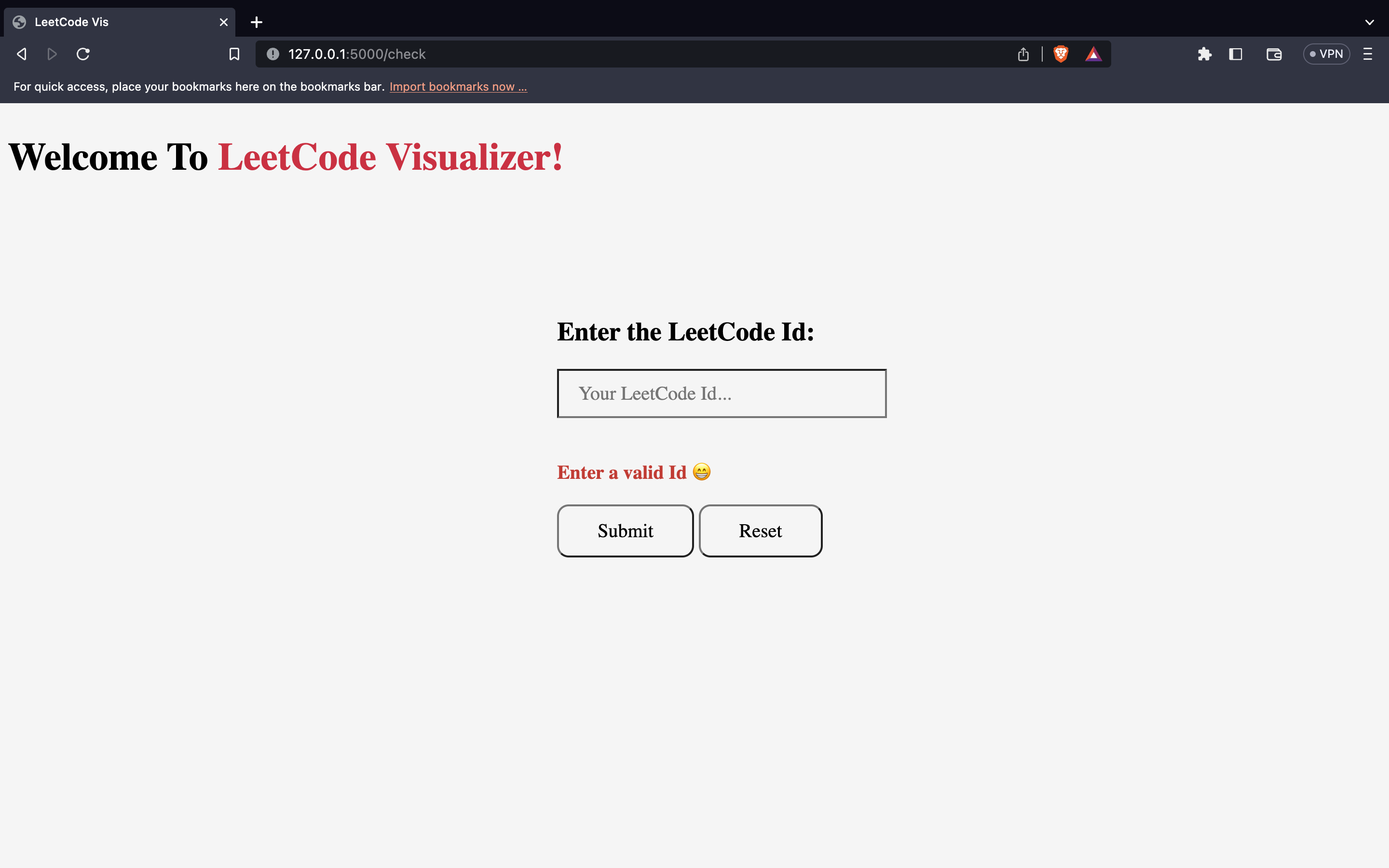The image size is (1389, 868).
Task: Open the Brave Shields panel
Action: pos(1060,54)
